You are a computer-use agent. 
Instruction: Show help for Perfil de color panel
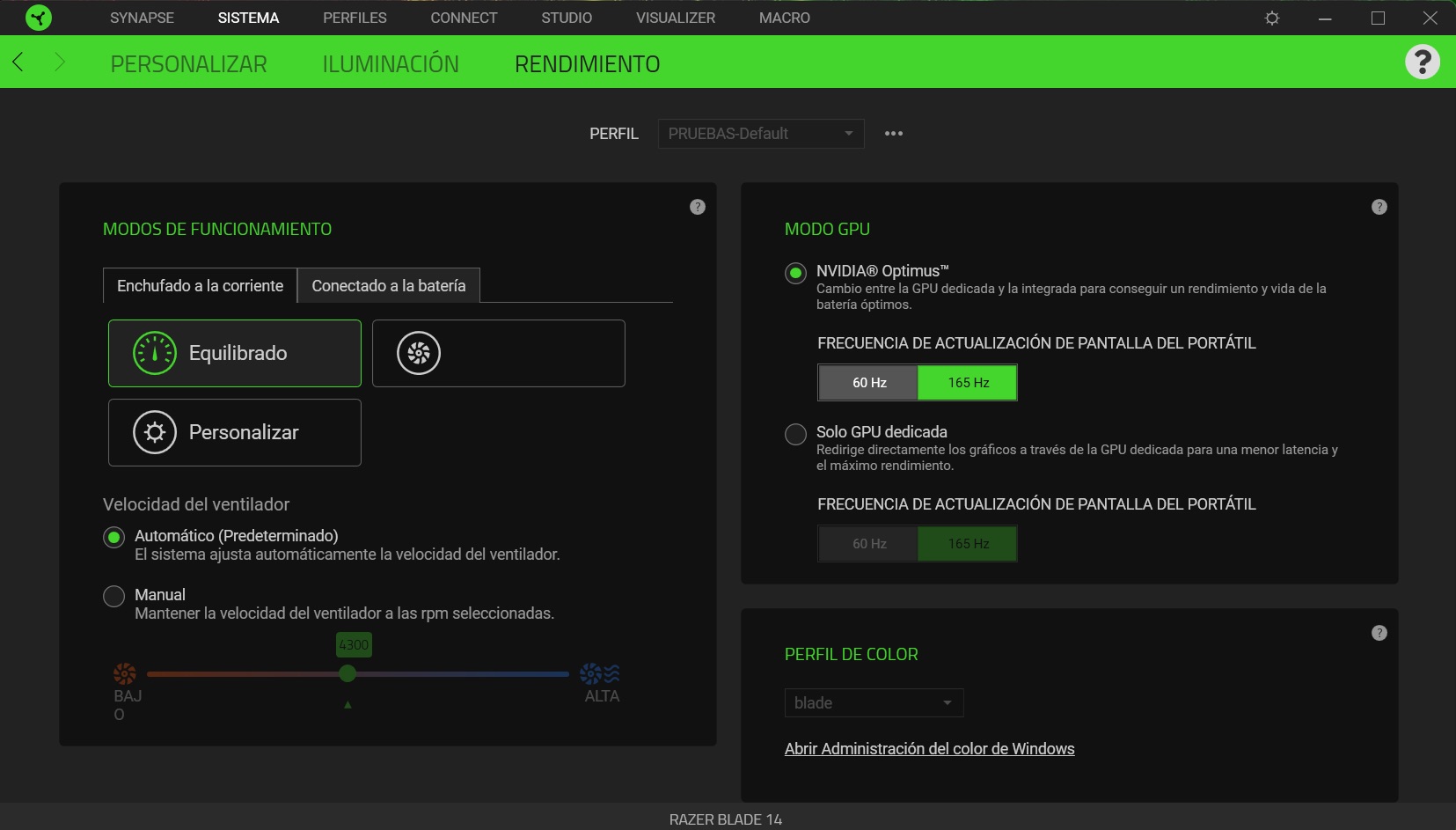1379,633
